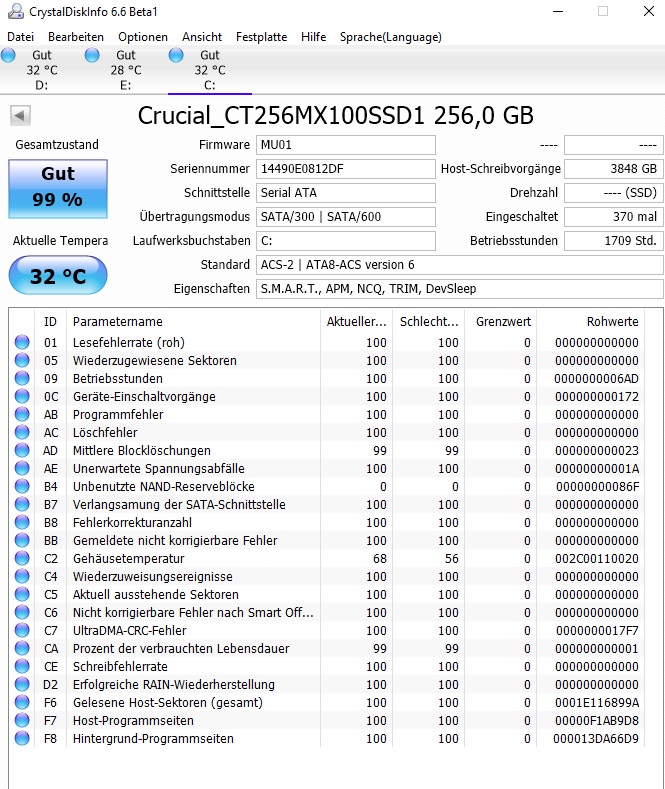Click status orb of Unerwartete Spannungsabfälle row

pos(22,468)
